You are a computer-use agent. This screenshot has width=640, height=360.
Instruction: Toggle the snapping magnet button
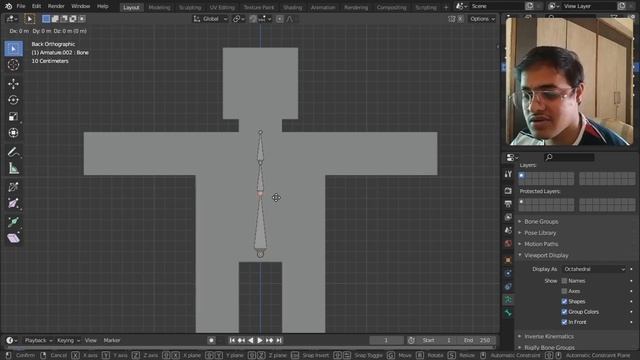(x=253, y=19)
